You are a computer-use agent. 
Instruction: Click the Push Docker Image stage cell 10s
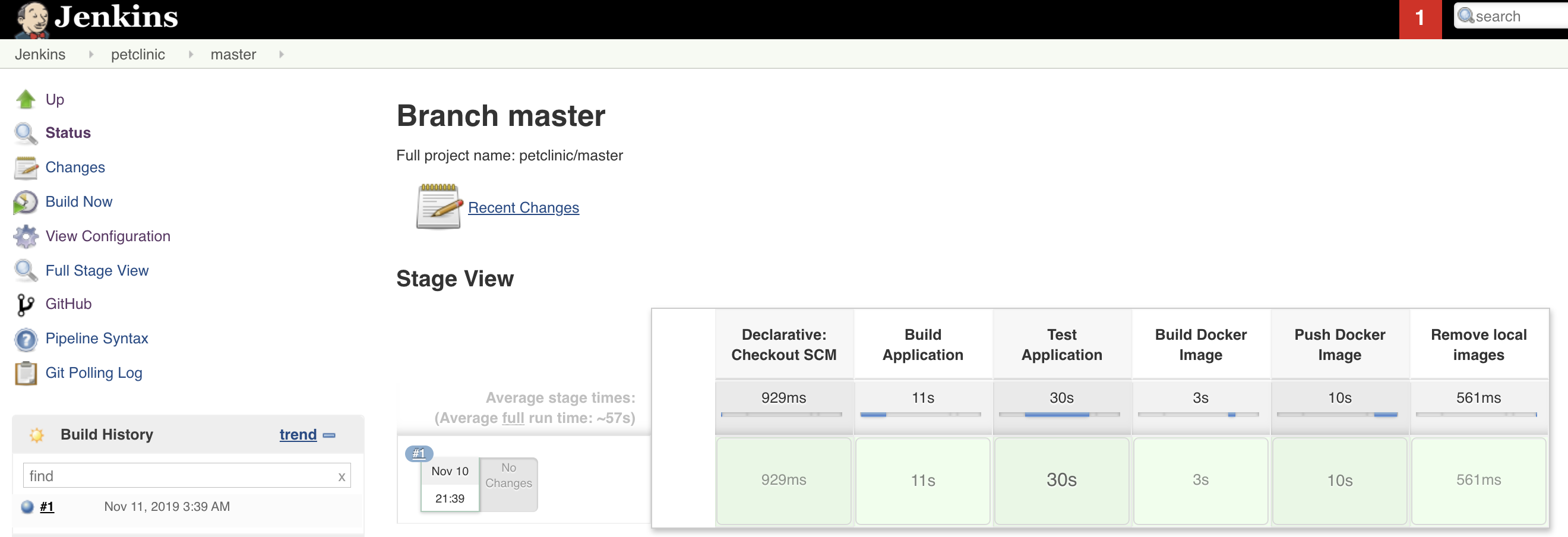pyautogui.click(x=1340, y=481)
